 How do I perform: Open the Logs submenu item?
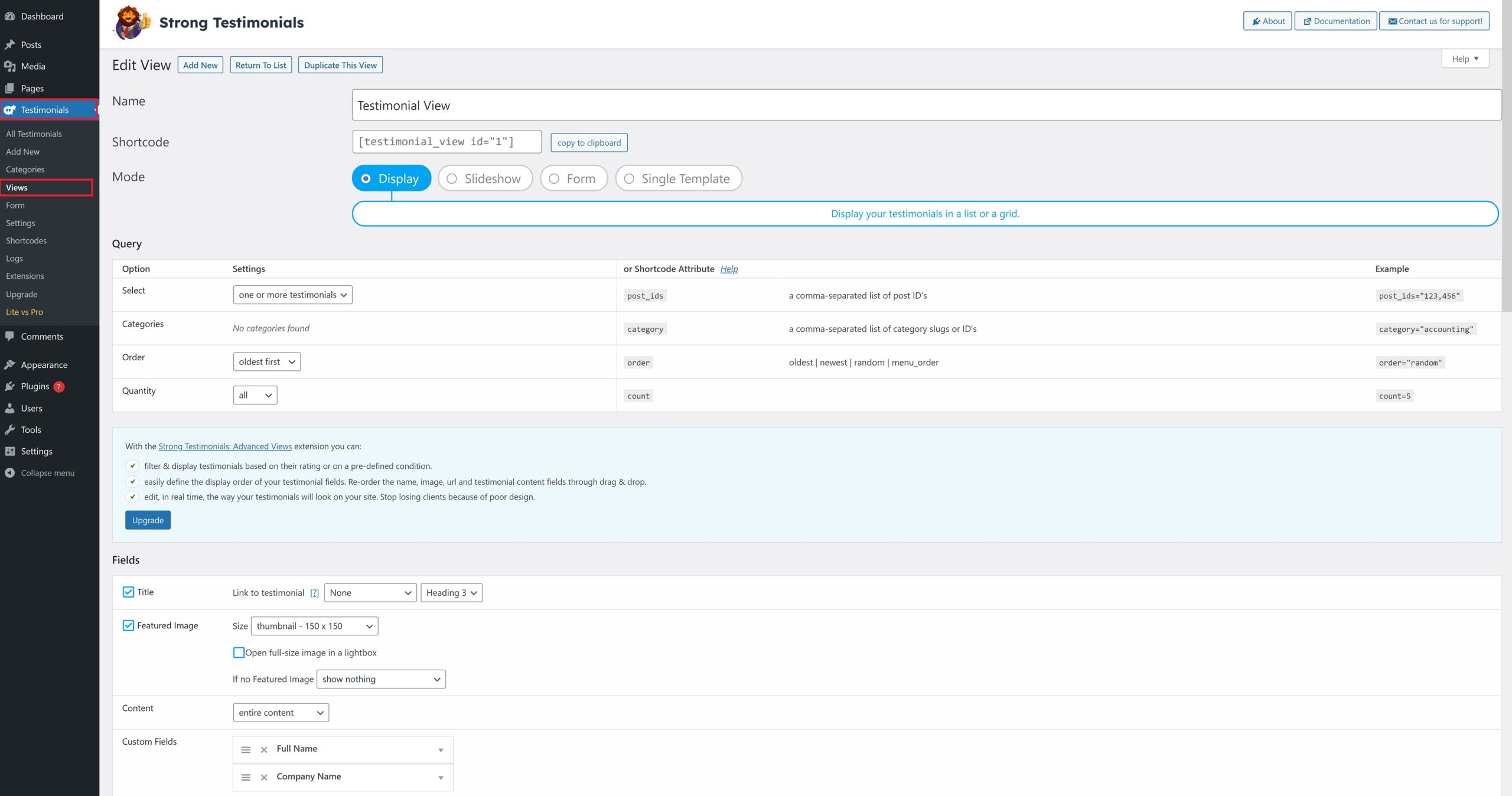(x=14, y=259)
